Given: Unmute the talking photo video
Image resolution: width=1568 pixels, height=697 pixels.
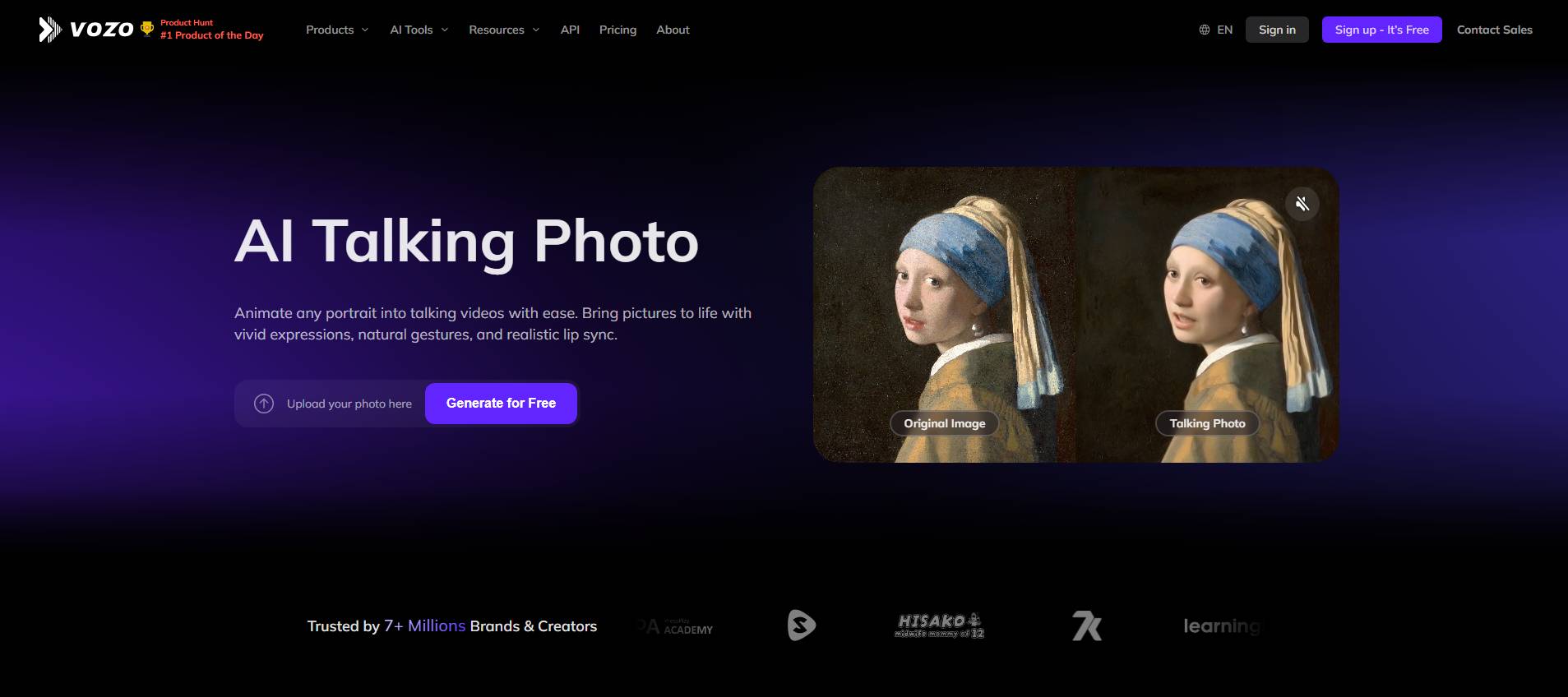Looking at the screenshot, I should tap(1302, 203).
